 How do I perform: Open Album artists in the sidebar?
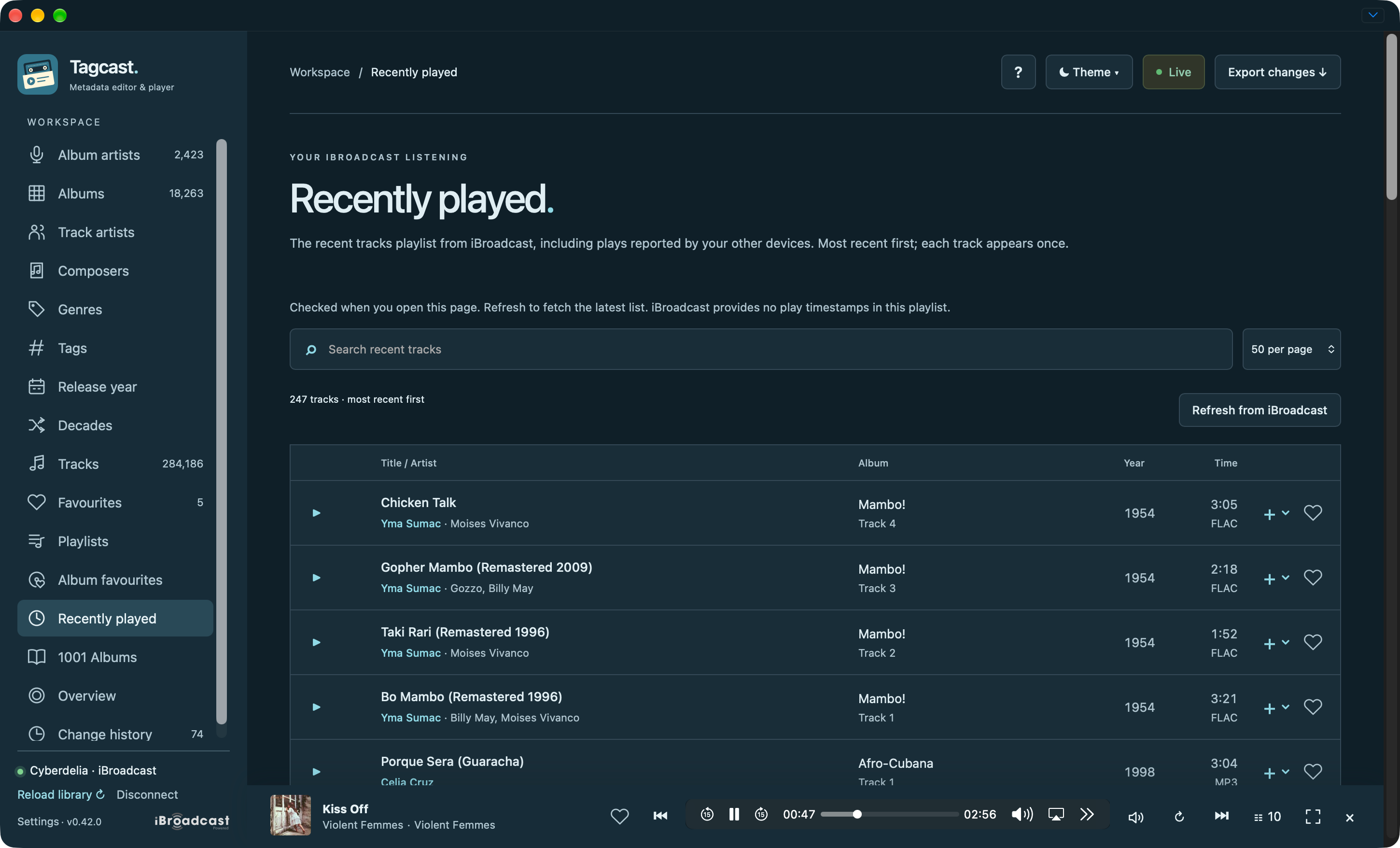click(x=115, y=155)
